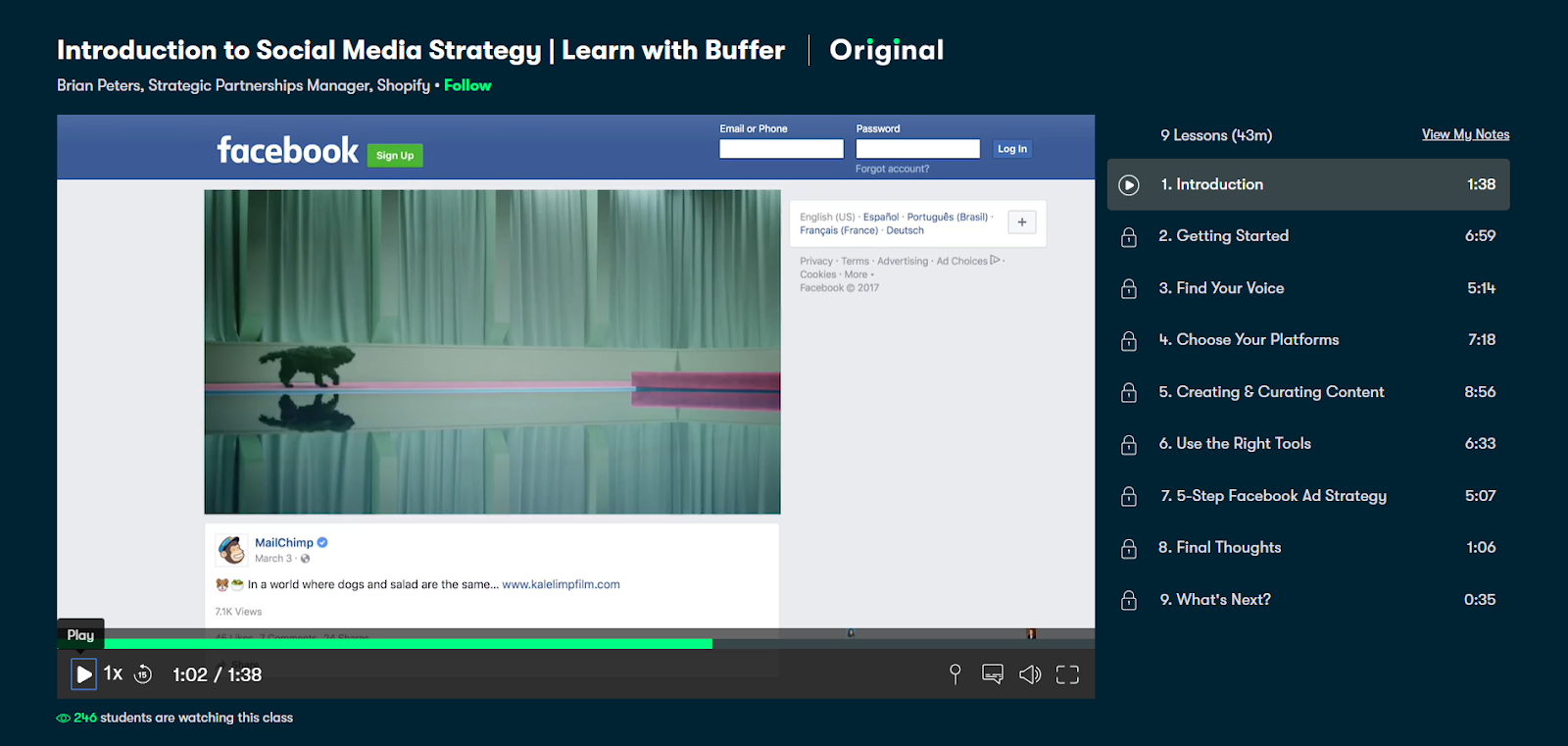Screen dimensions: 1568x746
Task: Click the facebook logo in video
Action: click(x=287, y=150)
